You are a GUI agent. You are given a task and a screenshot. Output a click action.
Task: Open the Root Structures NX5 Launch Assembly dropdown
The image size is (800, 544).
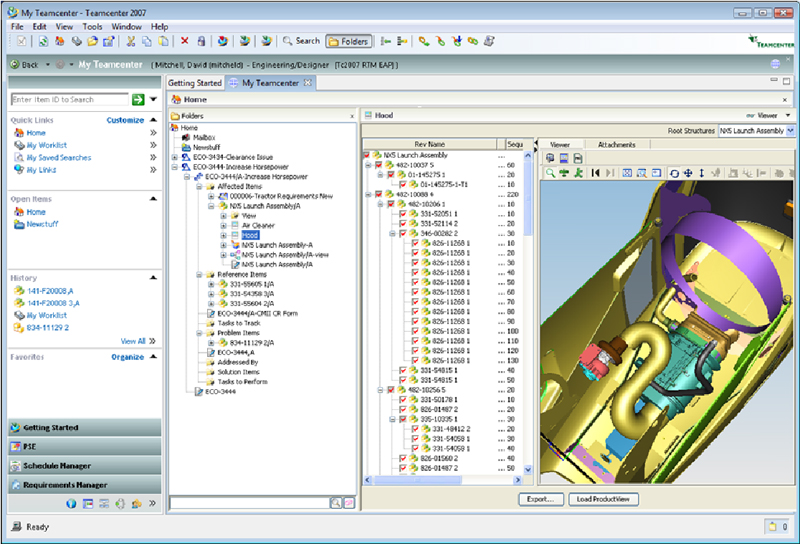click(790, 131)
